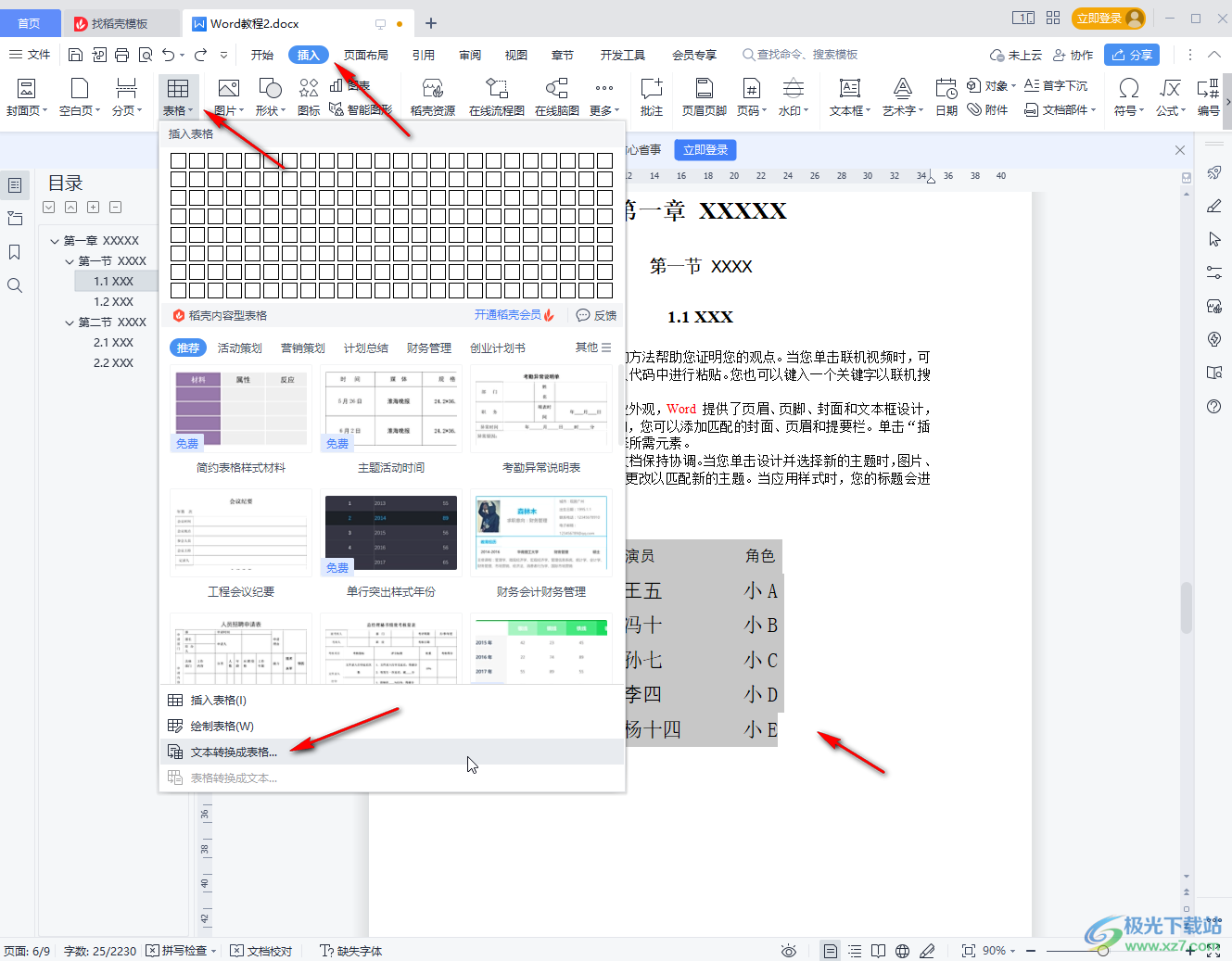Screen dimensions: 1232x961
Task: Switch to web layout globe icon in status bar
Action: click(903, 951)
